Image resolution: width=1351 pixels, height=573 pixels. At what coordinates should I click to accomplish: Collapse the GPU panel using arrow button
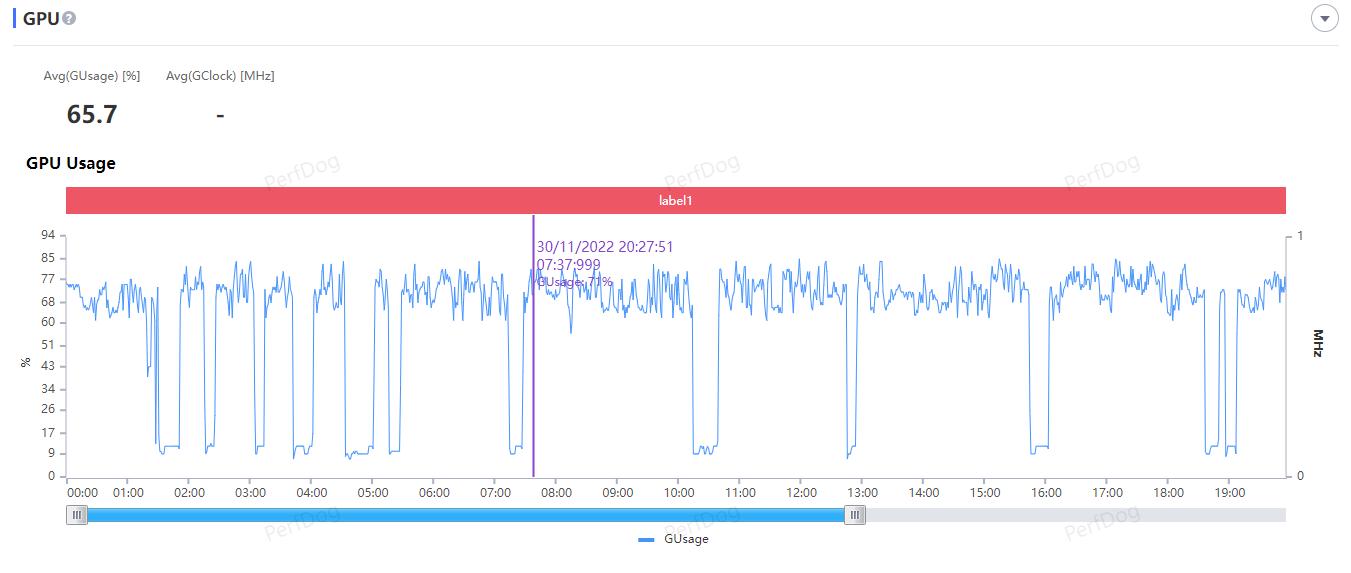[1324, 19]
